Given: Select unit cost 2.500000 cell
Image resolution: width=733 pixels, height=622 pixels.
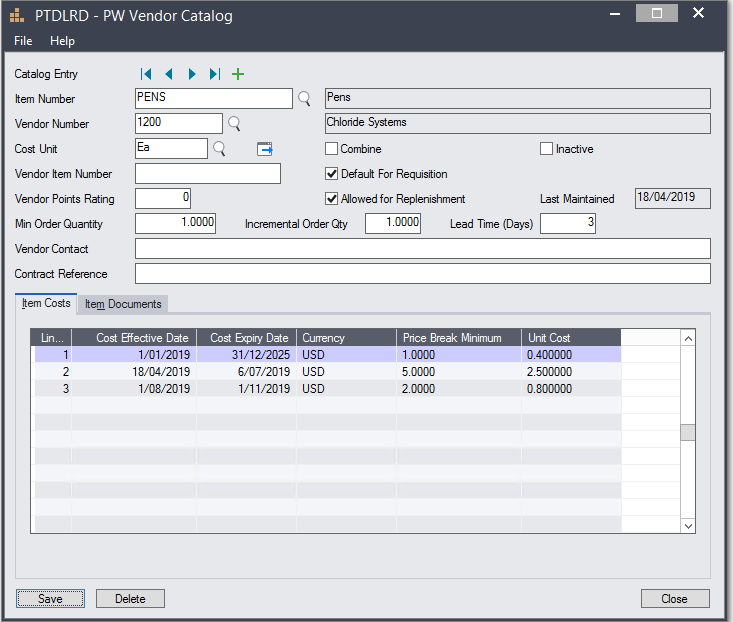Looking at the screenshot, I should pyautogui.click(x=572, y=372).
